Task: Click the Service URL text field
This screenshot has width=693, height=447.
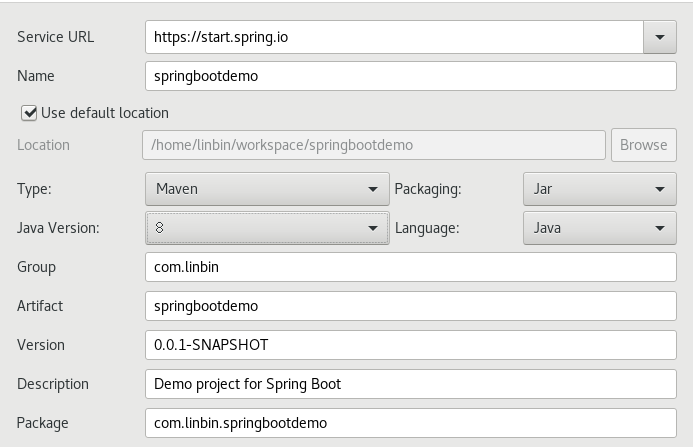Action: [x=393, y=37]
